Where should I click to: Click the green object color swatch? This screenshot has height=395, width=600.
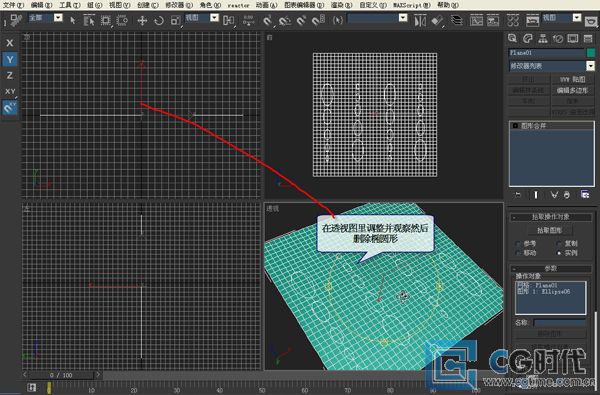[591, 53]
